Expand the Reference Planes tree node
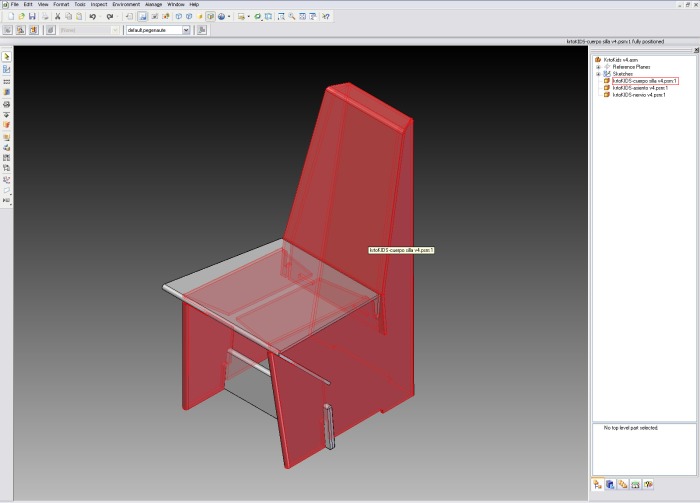Viewport: 700px width, 503px height. 597,67
